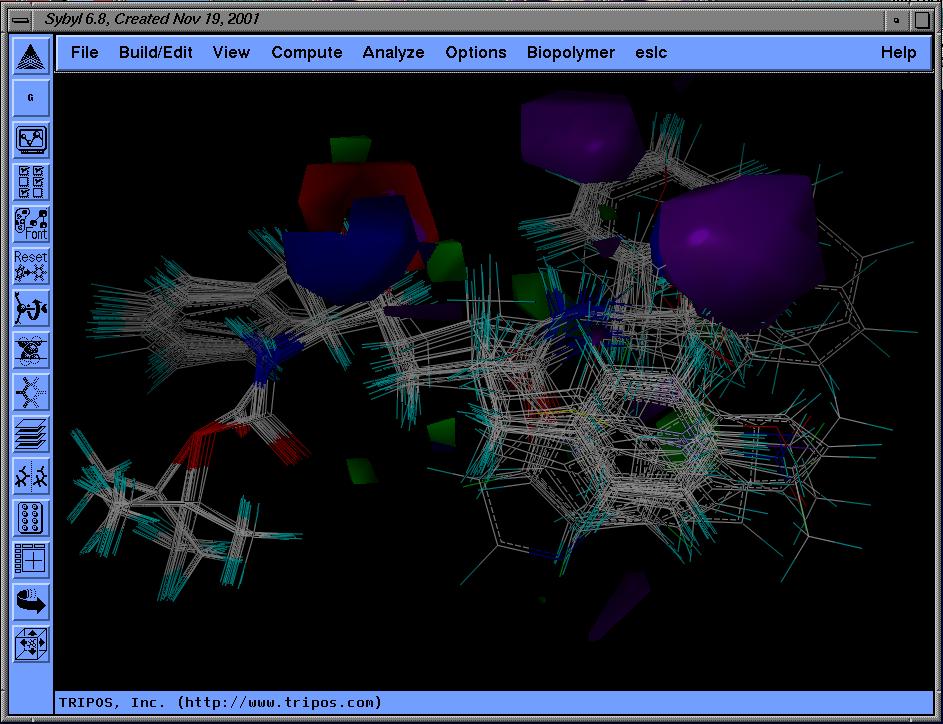Open the Options menu

pyautogui.click(x=476, y=53)
